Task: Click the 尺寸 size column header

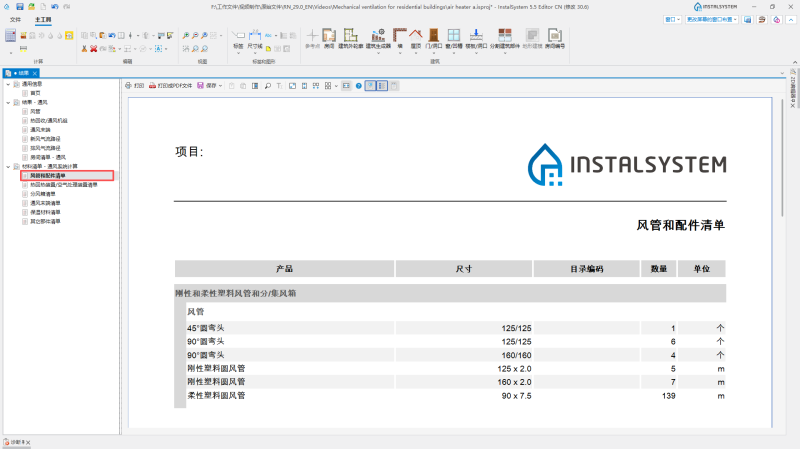Action: point(464,269)
